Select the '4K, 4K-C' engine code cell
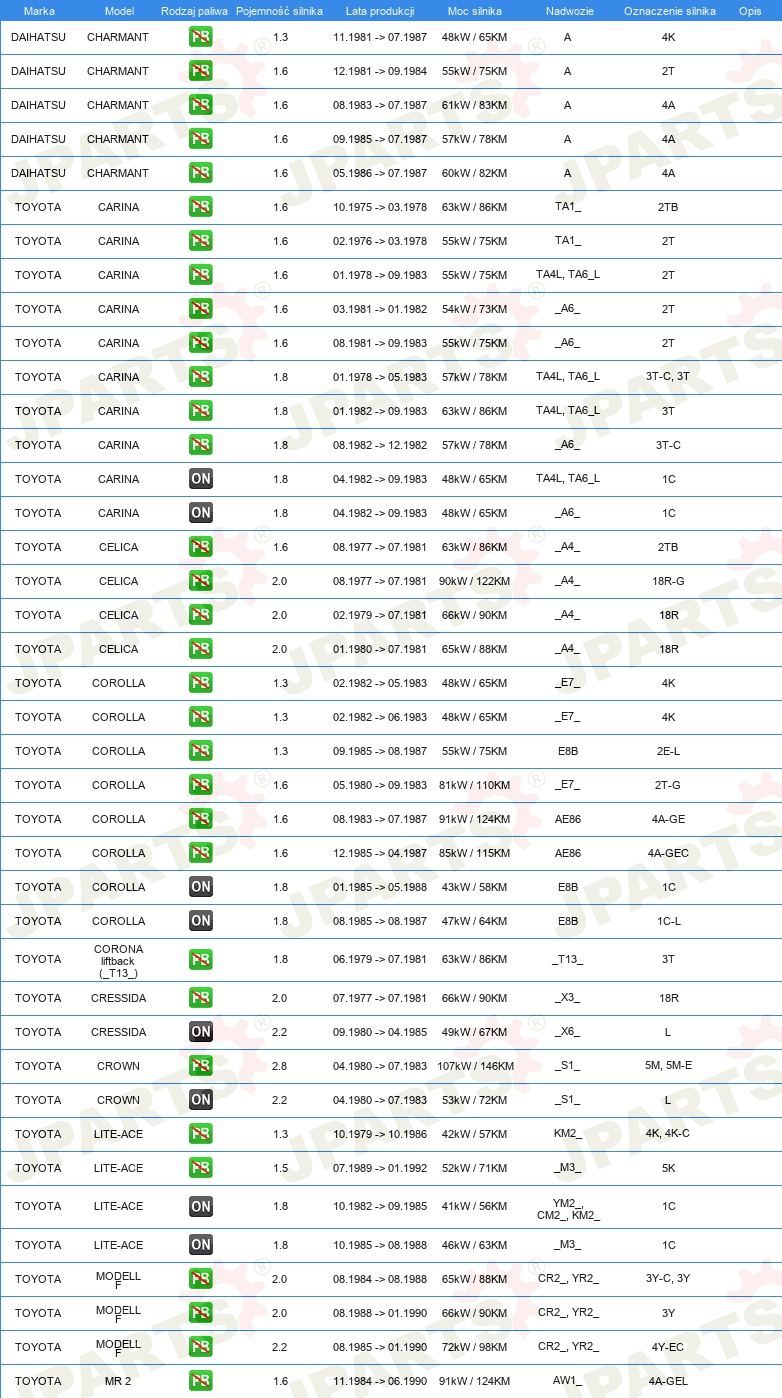This screenshot has width=782, height=1398. coord(668,1134)
